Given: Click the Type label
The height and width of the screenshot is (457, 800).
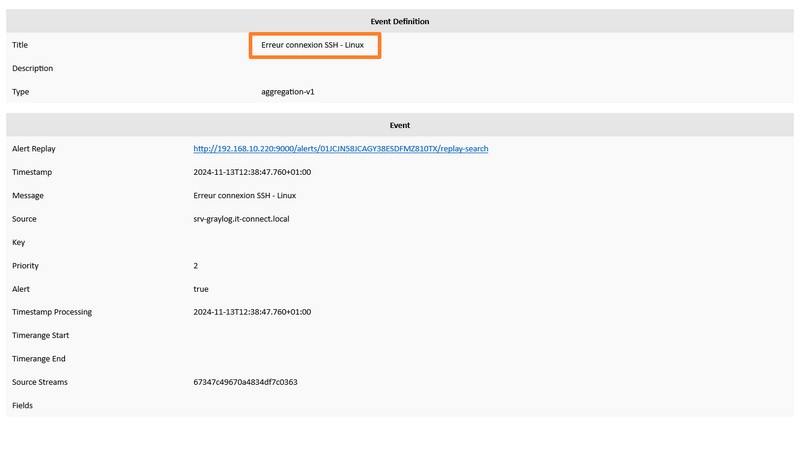Looking at the screenshot, I should coord(20,92).
